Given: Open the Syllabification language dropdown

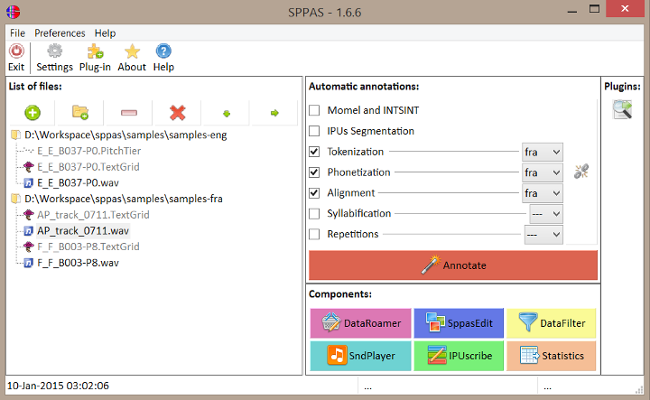Looking at the screenshot, I should pyautogui.click(x=546, y=214).
